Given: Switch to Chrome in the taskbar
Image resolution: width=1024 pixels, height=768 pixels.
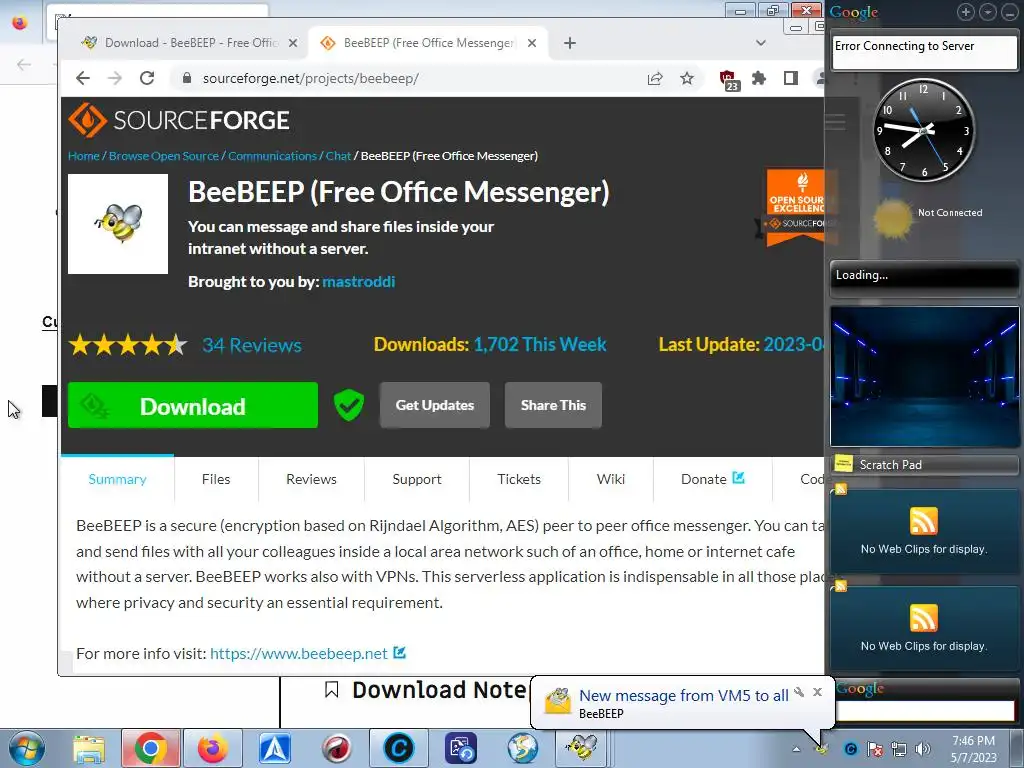Looking at the screenshot, I should coord(150,748).
